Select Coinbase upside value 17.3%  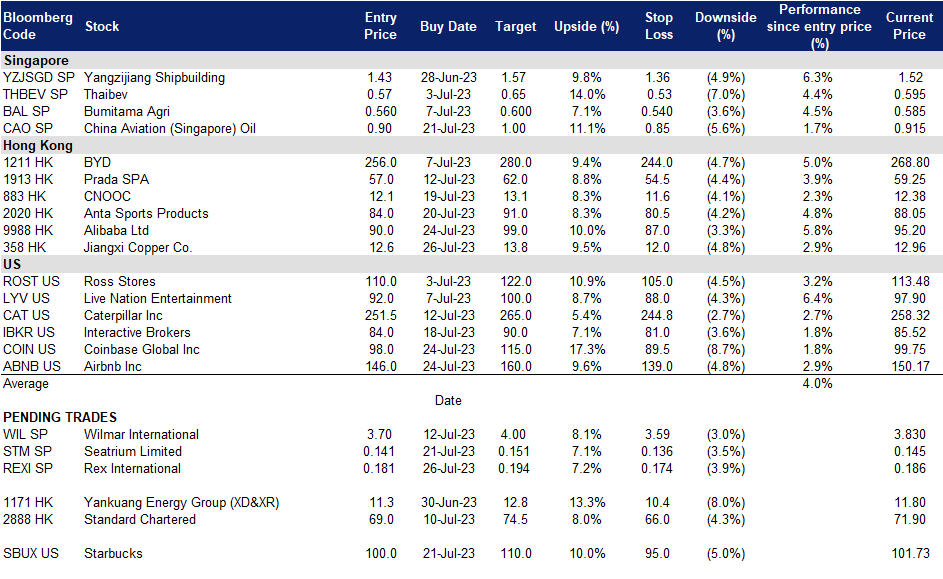[587, 349]
